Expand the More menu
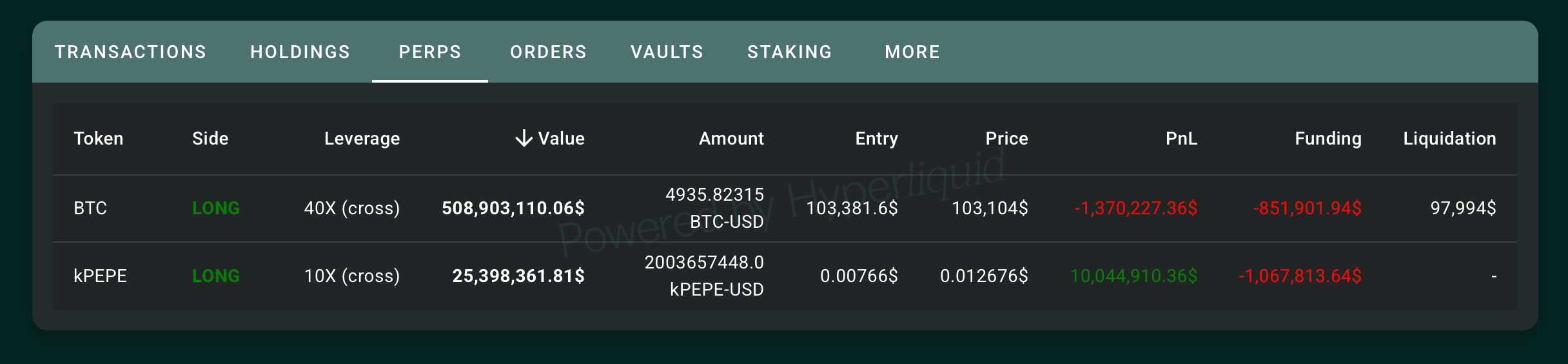 [912, 52]
